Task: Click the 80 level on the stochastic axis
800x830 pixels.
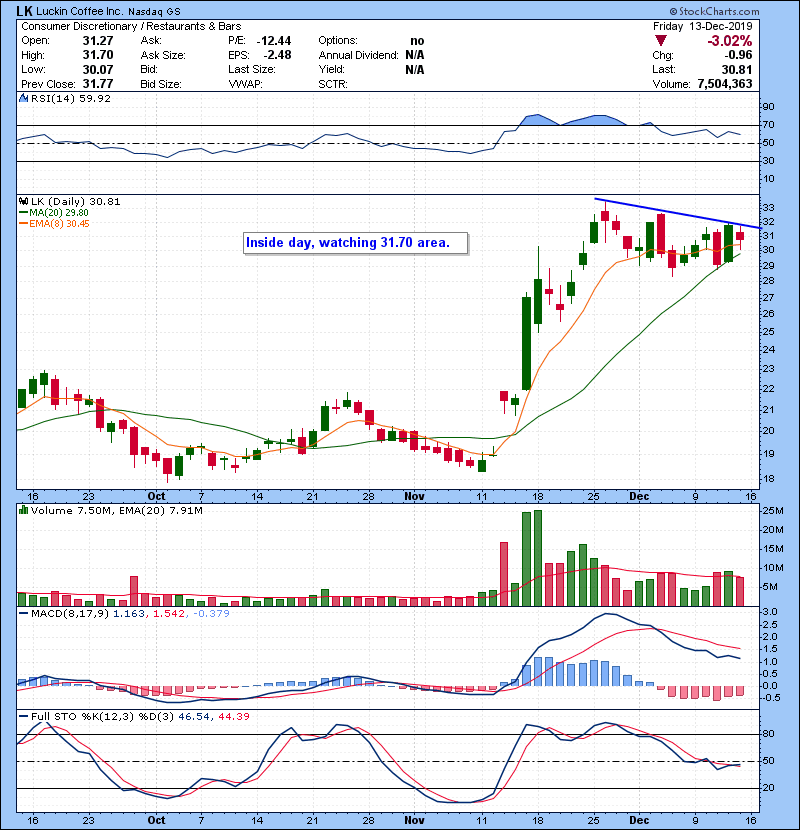Action: [768, 734]
